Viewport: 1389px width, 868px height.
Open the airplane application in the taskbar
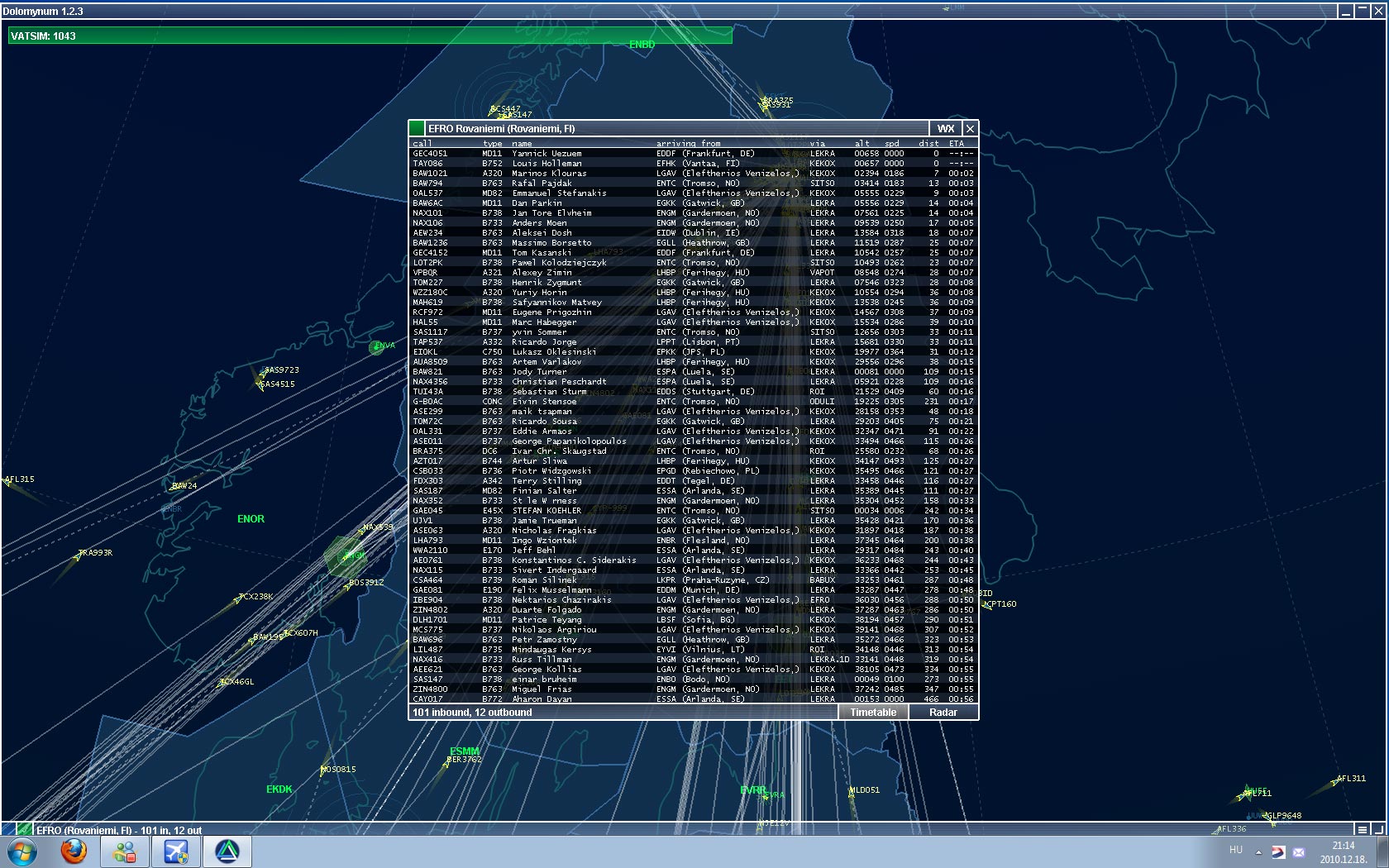coord(176,851)
